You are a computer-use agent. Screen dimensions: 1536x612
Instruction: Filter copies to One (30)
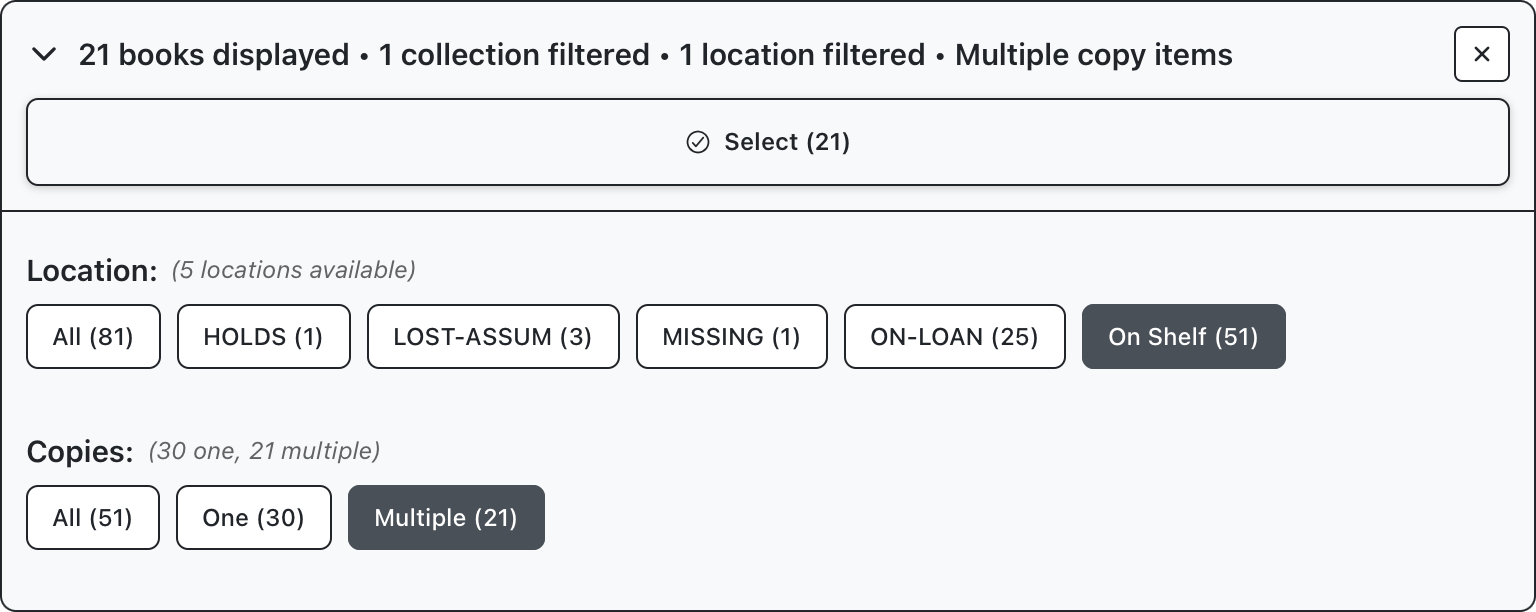(253, 518)
